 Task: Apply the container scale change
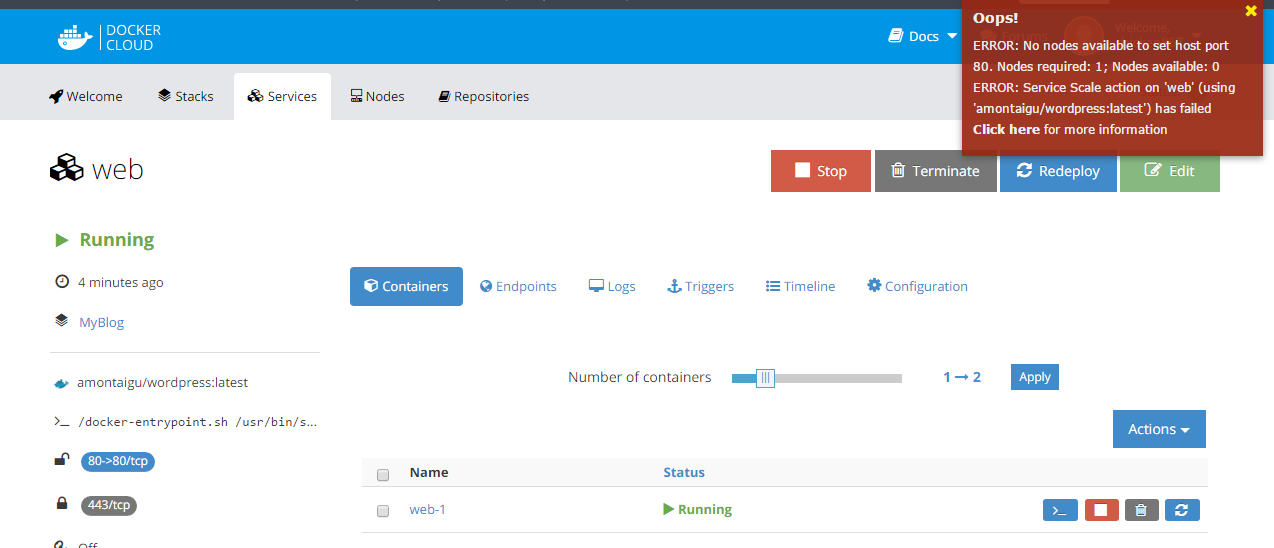tap(1034, 377)
